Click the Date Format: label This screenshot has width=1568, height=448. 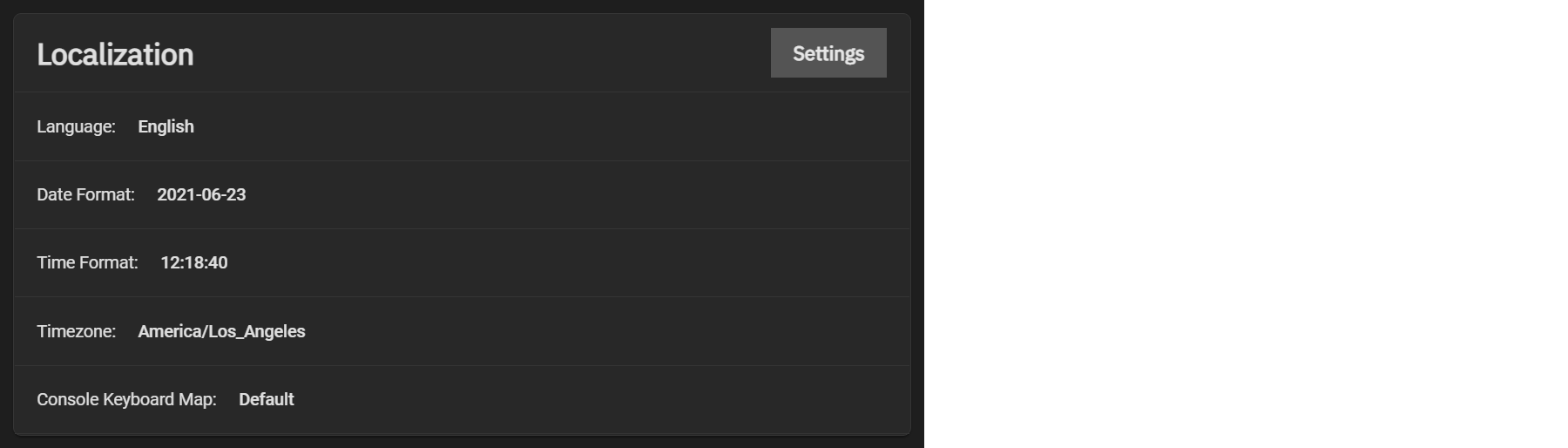pyautogui.click(x=85, y=194)
